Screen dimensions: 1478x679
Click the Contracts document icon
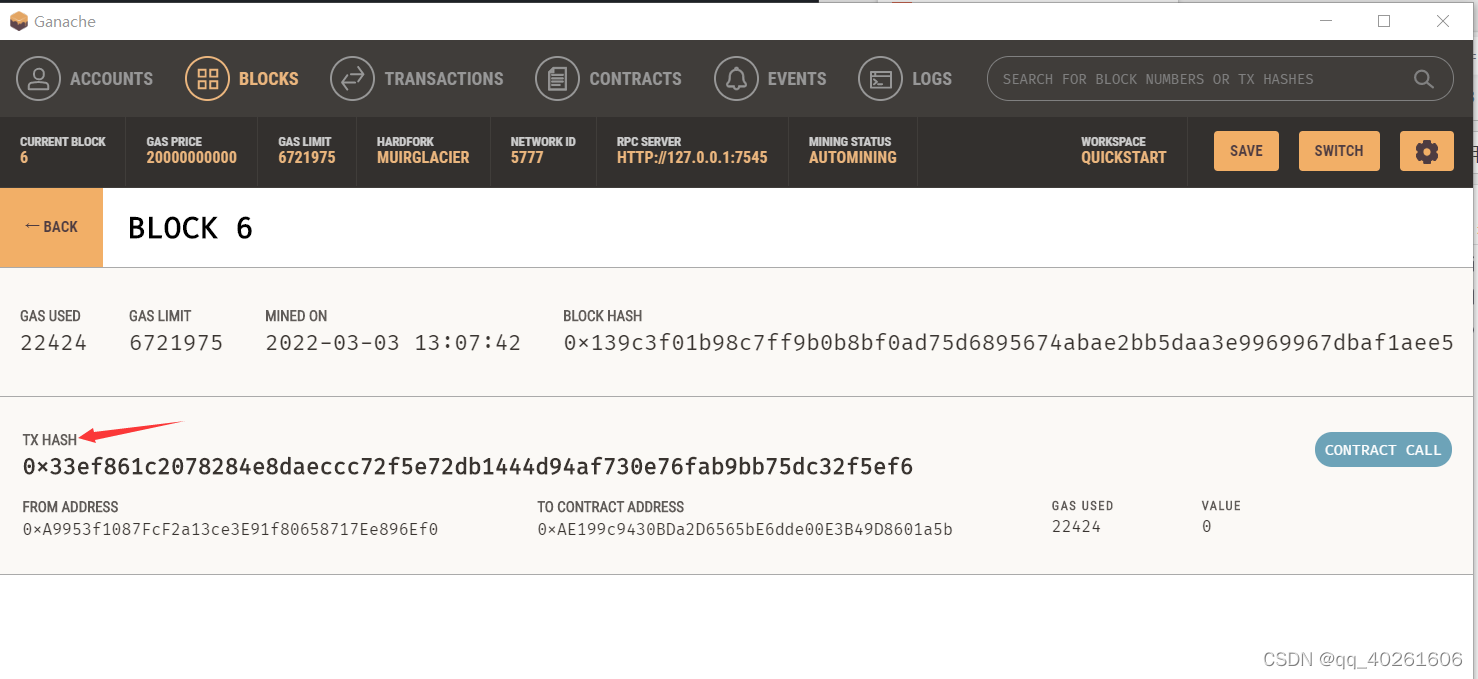click(x=557, y=79)
